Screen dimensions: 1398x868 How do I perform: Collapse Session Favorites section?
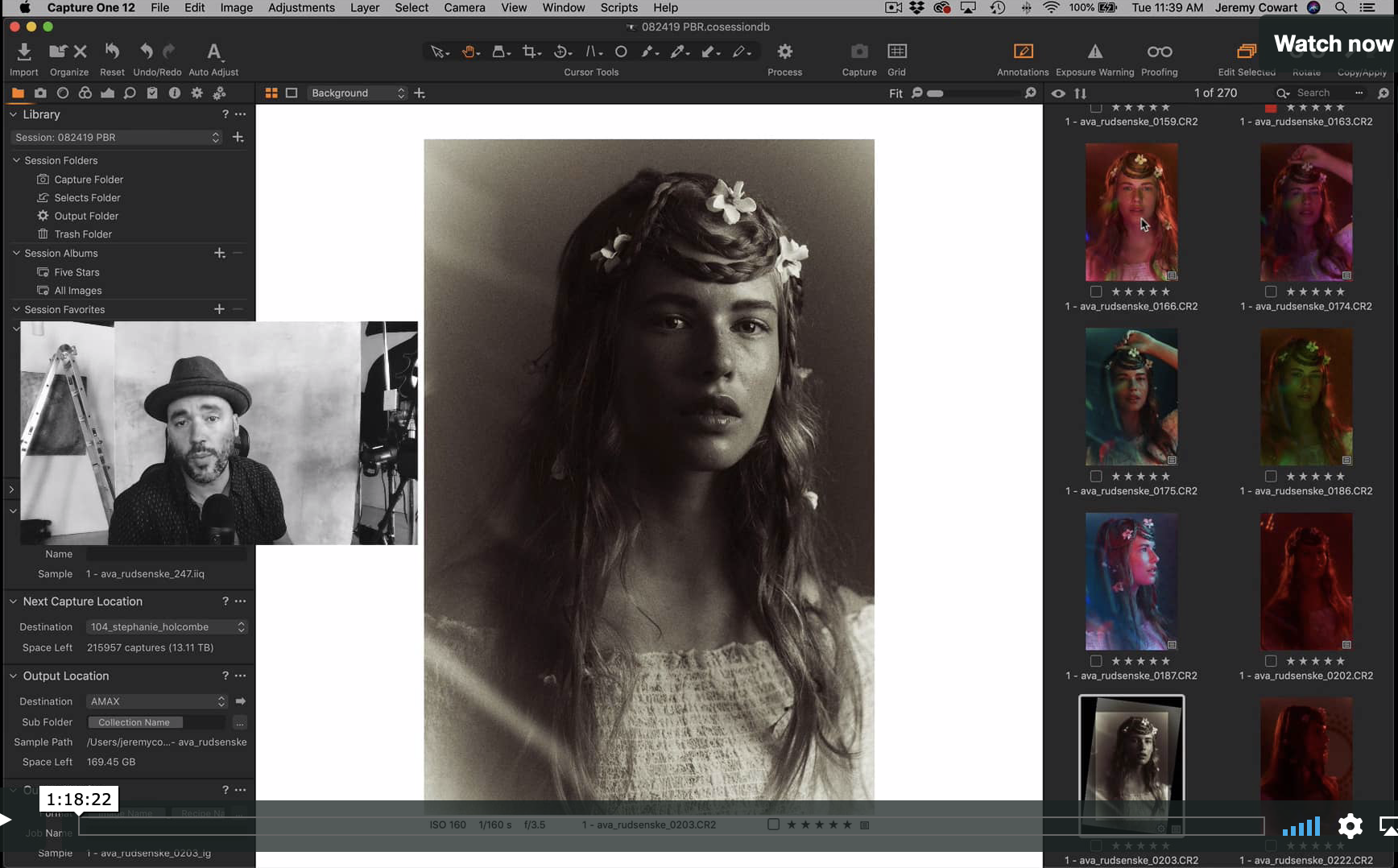pyautogui.click(x=16, y=309)
